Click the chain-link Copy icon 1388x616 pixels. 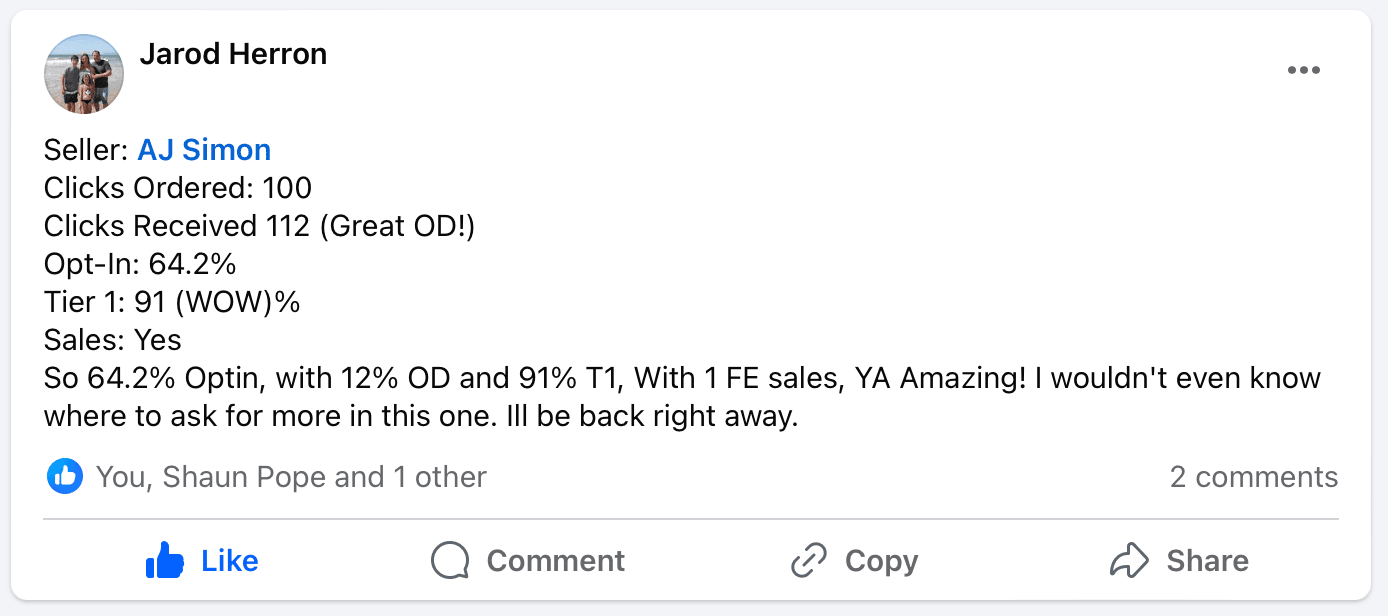coord(808,561)
